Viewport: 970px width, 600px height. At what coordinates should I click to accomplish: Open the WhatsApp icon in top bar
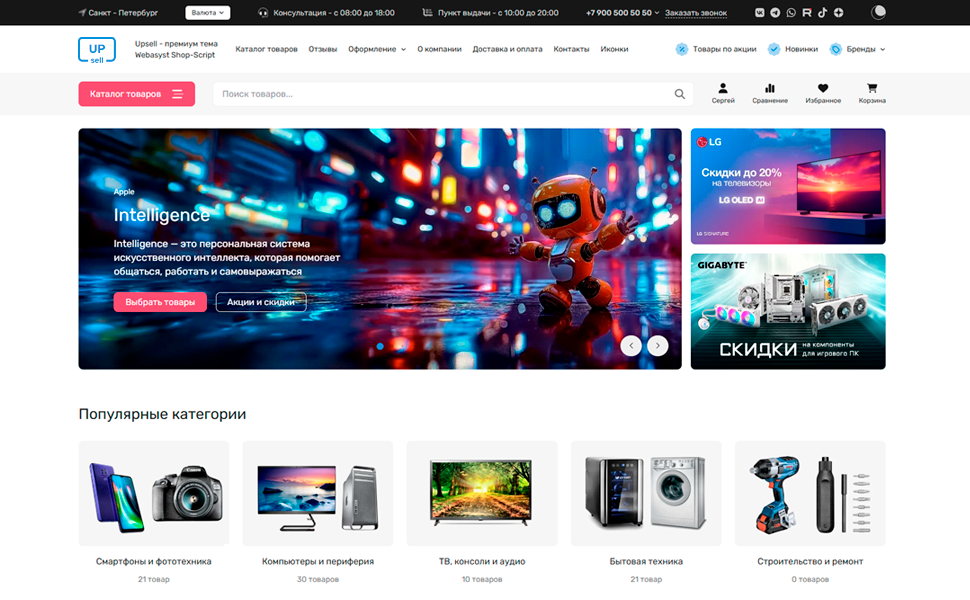pos(791,12)
